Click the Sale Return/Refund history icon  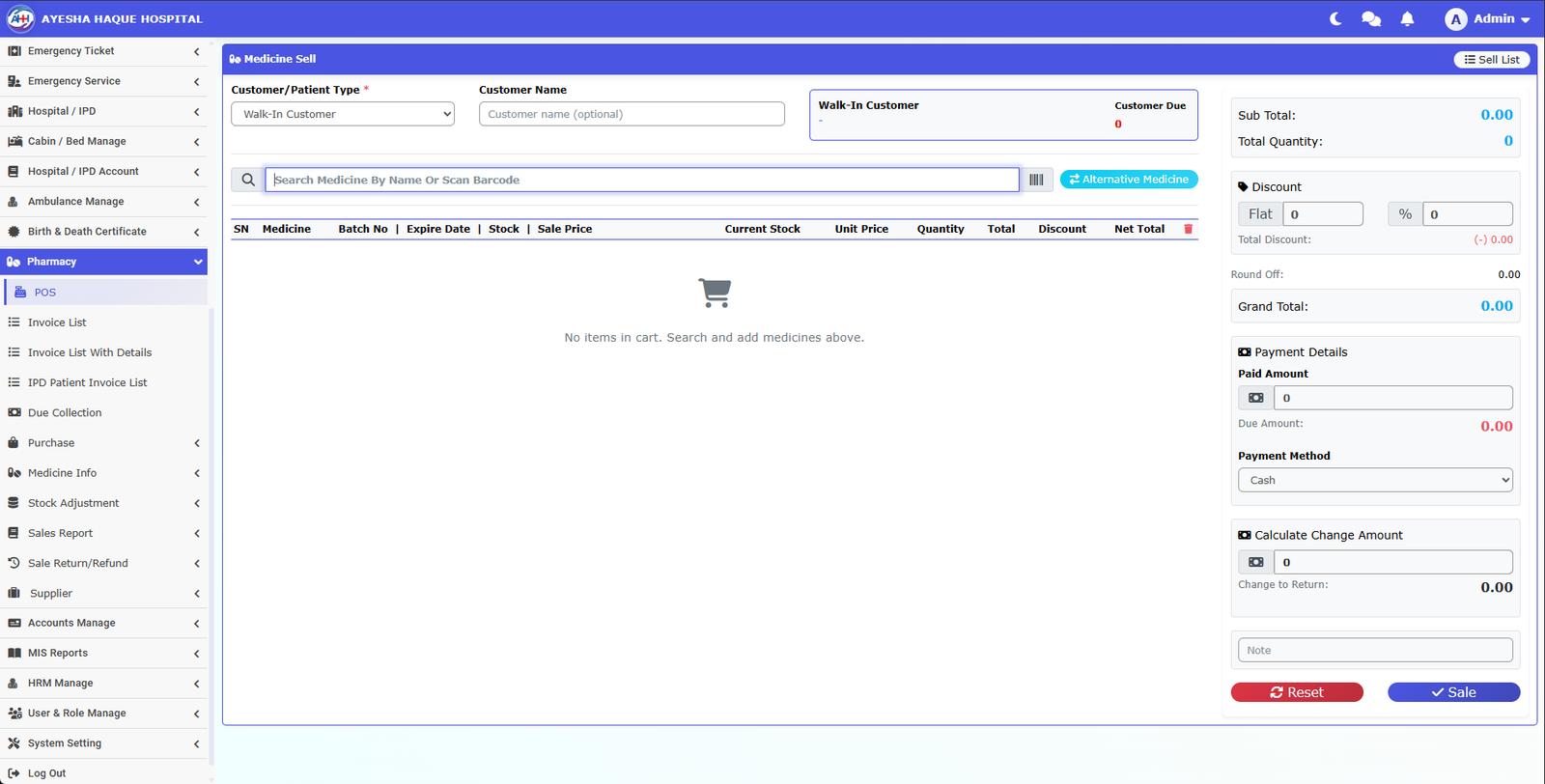(14, 563)
